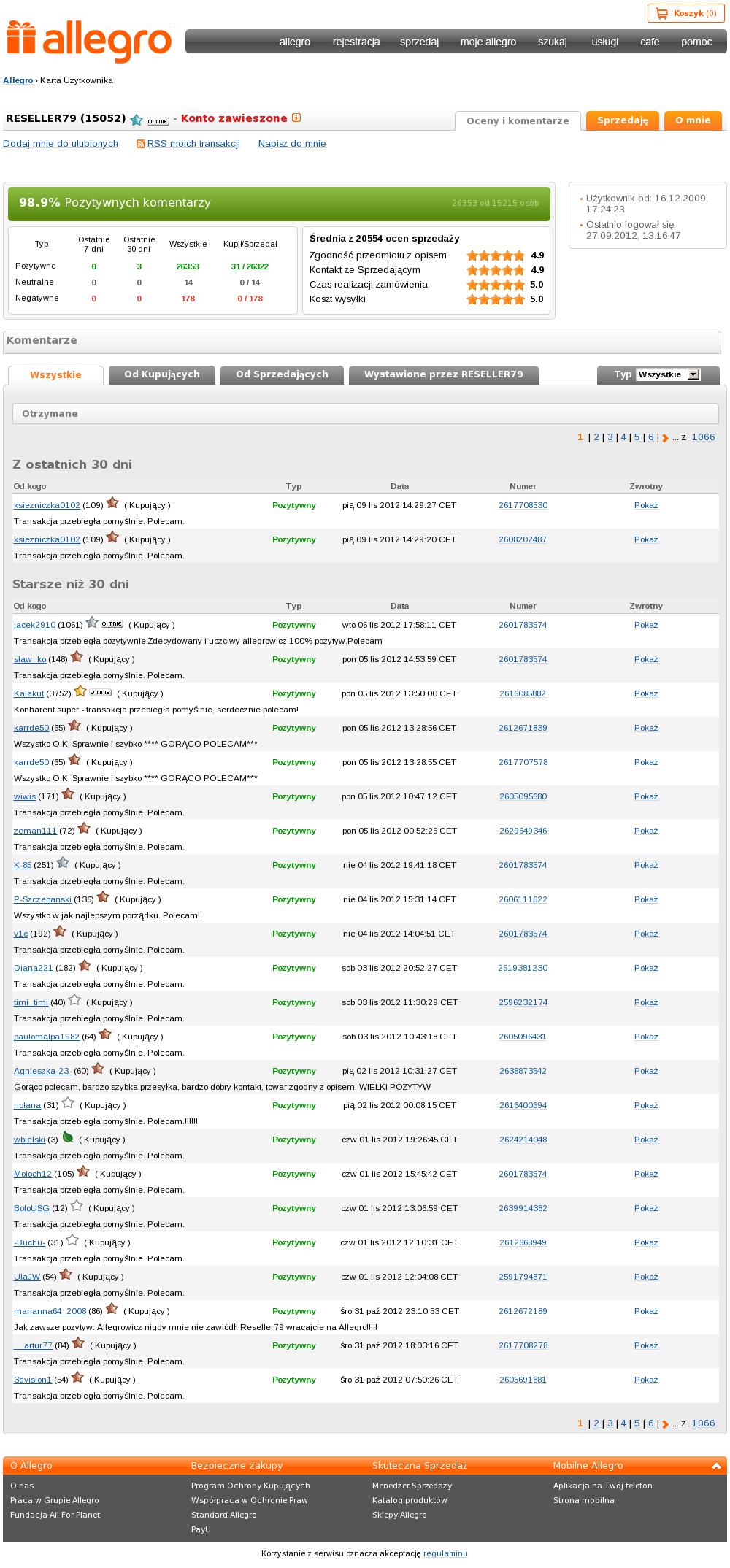730x1568 pixels.
Task: Open the Koszyk shopping cart
Action: (x=686, y=13)
